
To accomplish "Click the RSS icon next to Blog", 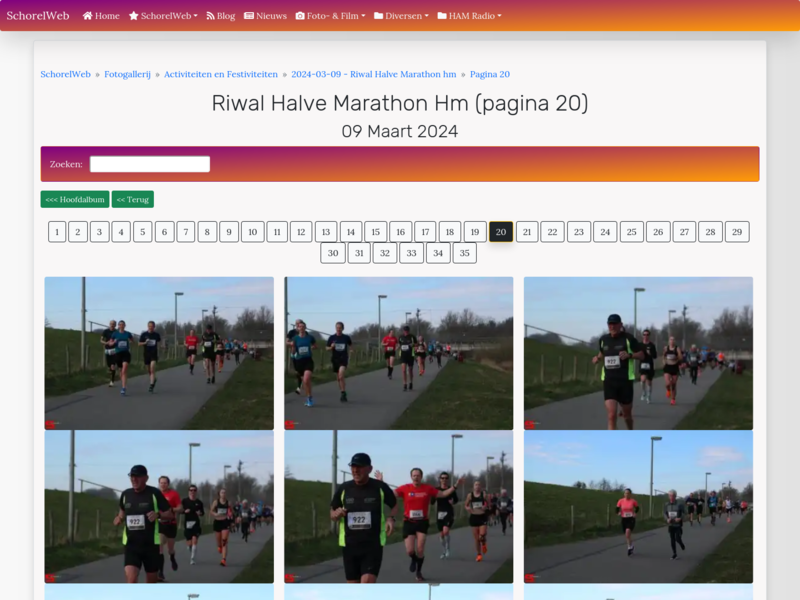I will click(x=210, y=16).
